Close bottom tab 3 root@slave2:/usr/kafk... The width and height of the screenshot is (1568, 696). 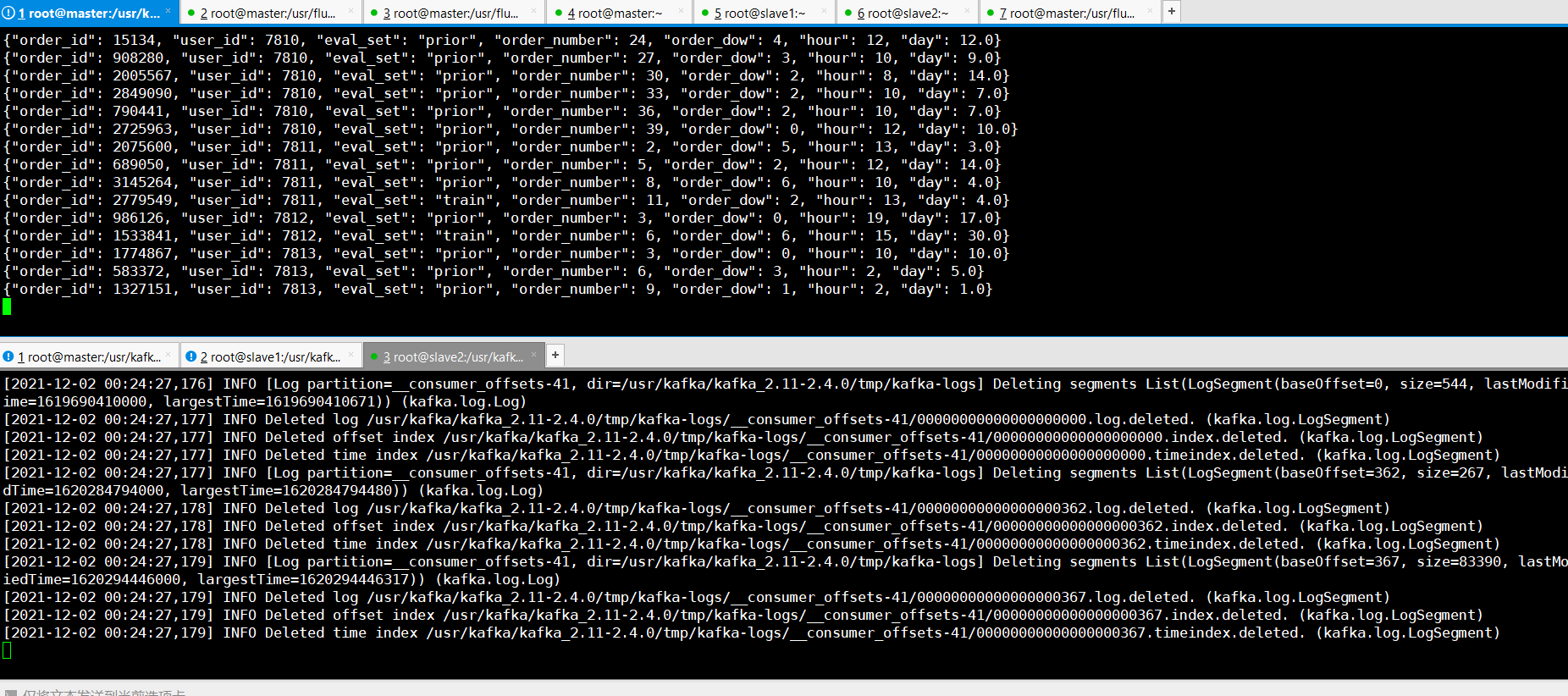[x=534, y=355]
